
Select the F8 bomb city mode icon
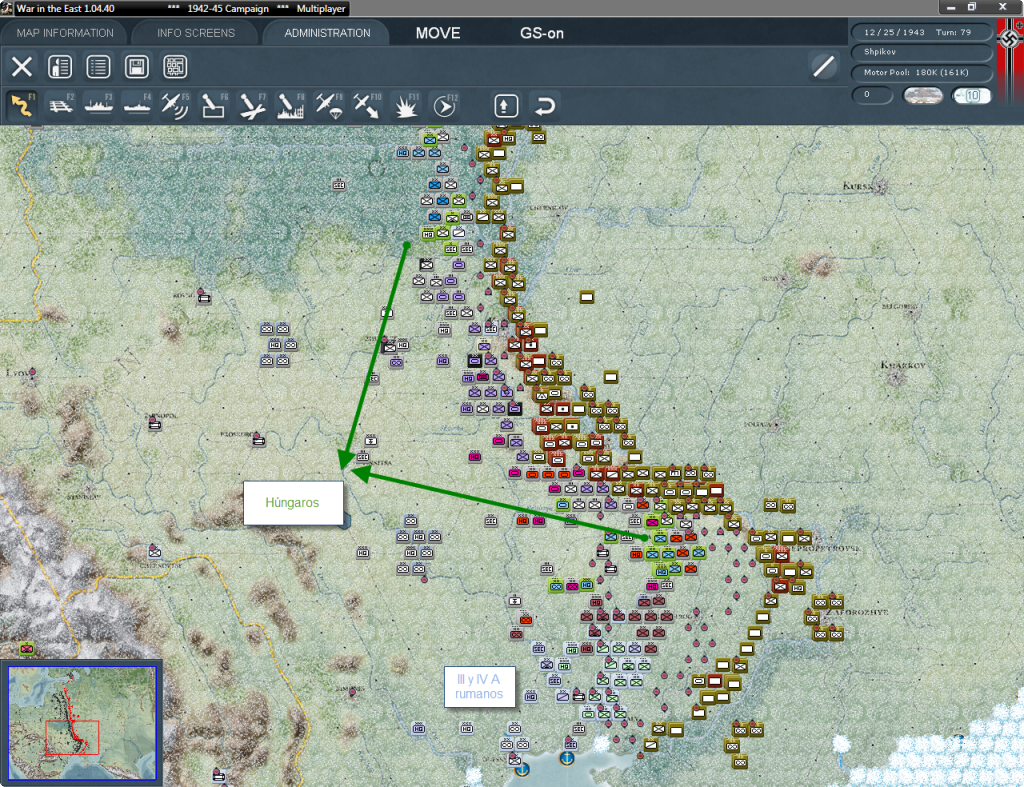pos(290,105)
